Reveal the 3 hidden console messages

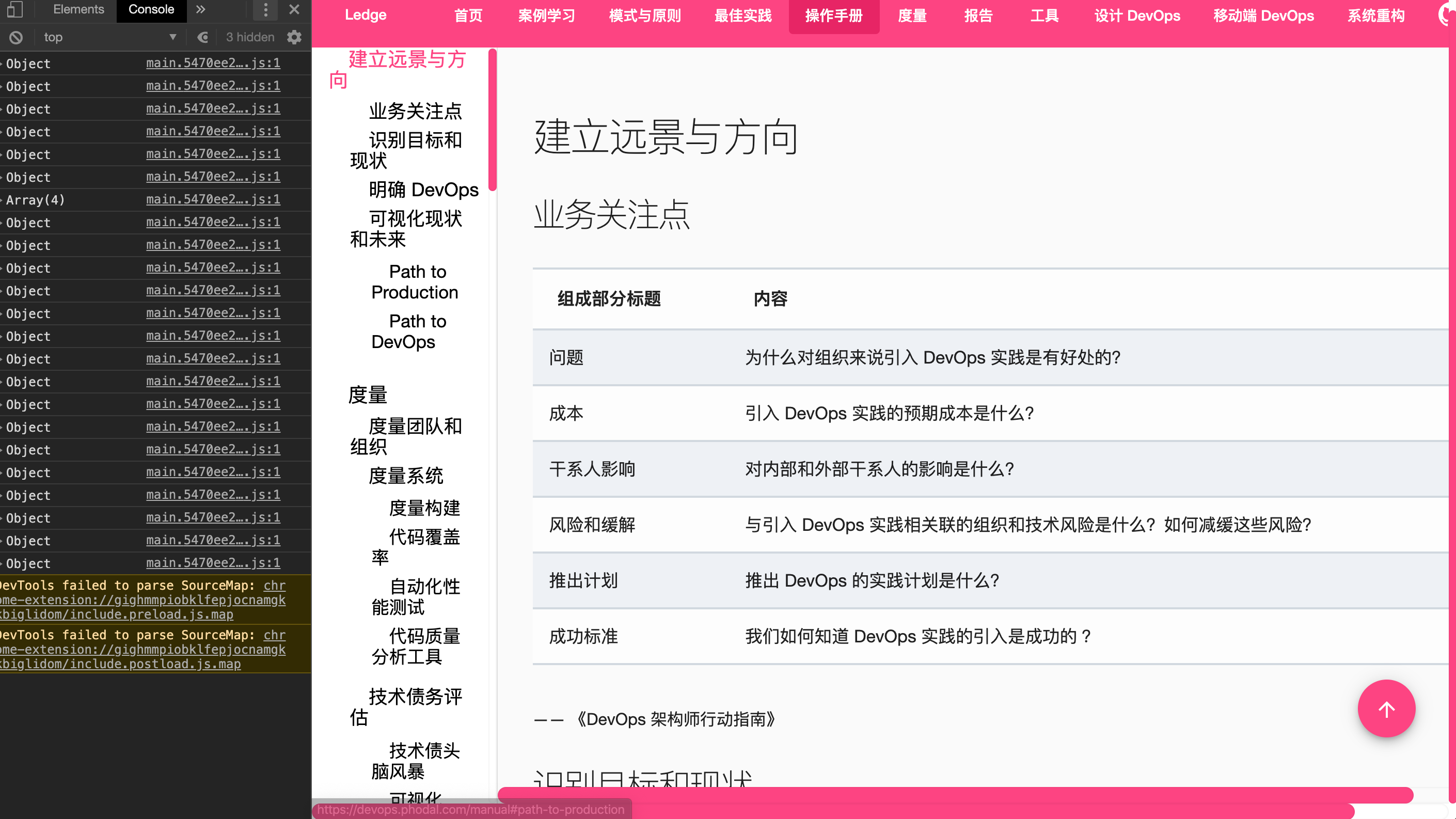click(250, 37)
